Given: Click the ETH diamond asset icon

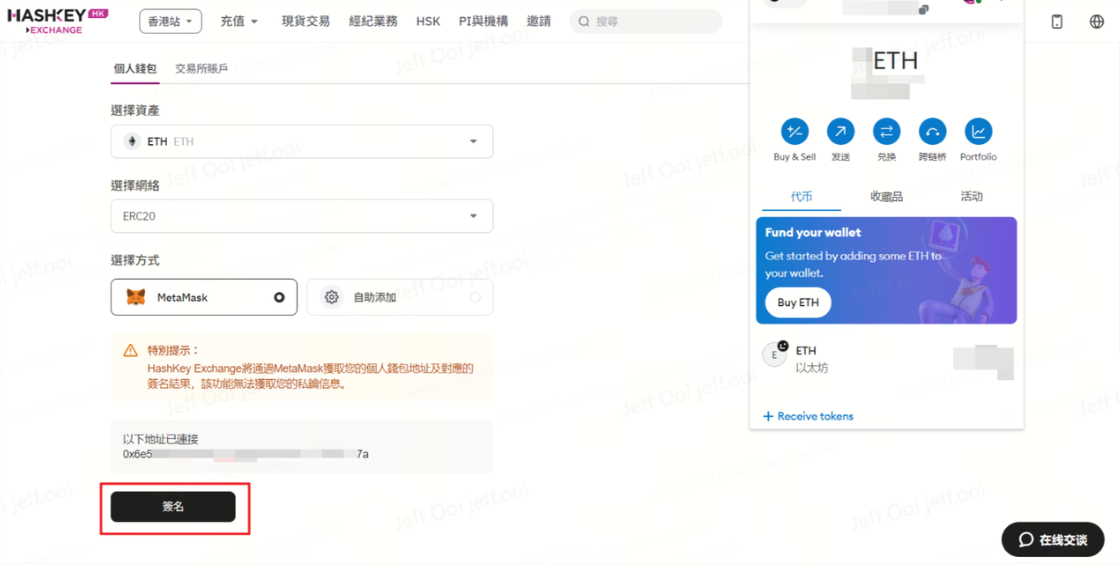Looking at the screenshot, I should (x=131, y=141).
